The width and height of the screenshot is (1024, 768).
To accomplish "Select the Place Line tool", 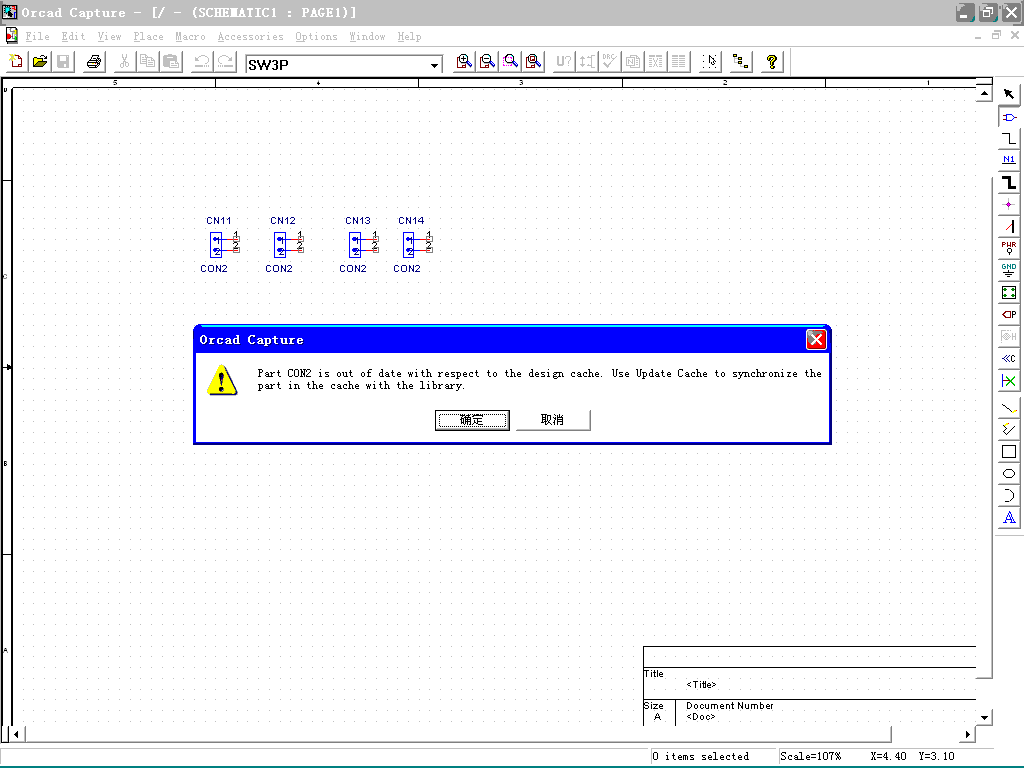I will [x=1009, y=408].
